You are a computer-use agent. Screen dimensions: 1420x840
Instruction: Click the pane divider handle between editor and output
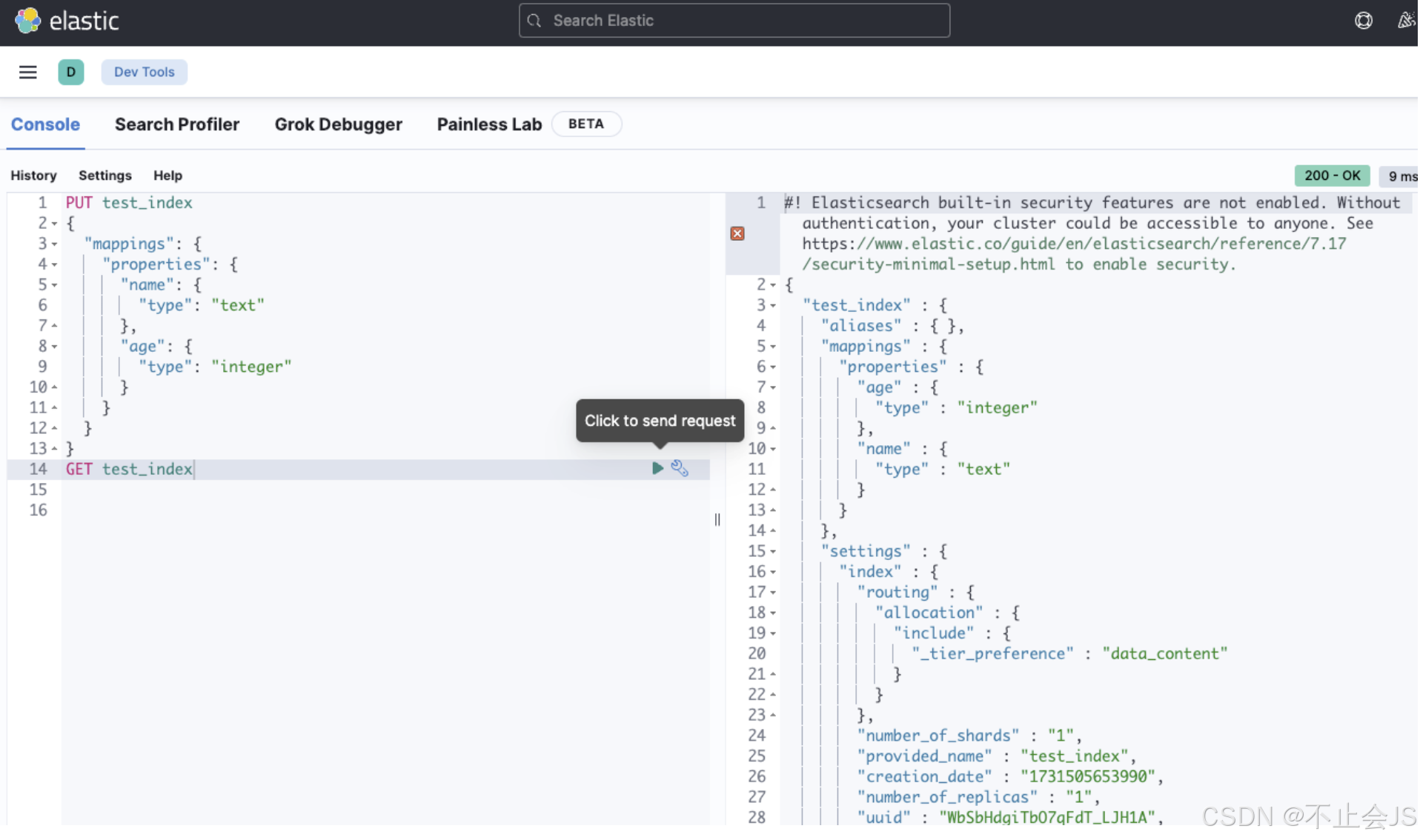click(x=717, y=519)
